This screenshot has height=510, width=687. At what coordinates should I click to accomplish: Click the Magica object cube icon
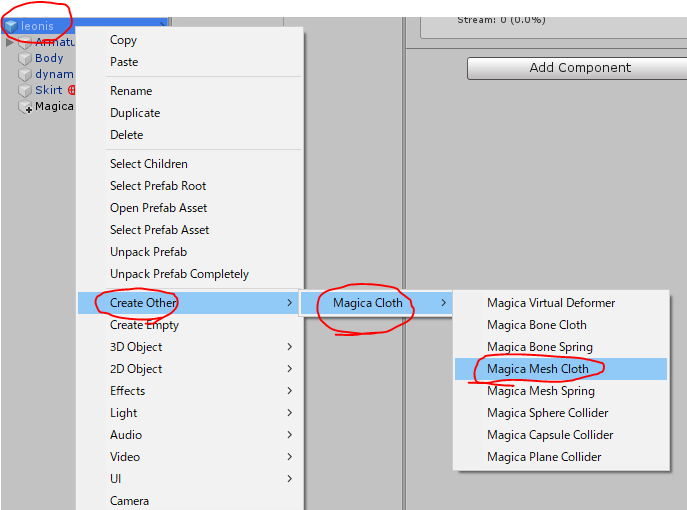25,106
